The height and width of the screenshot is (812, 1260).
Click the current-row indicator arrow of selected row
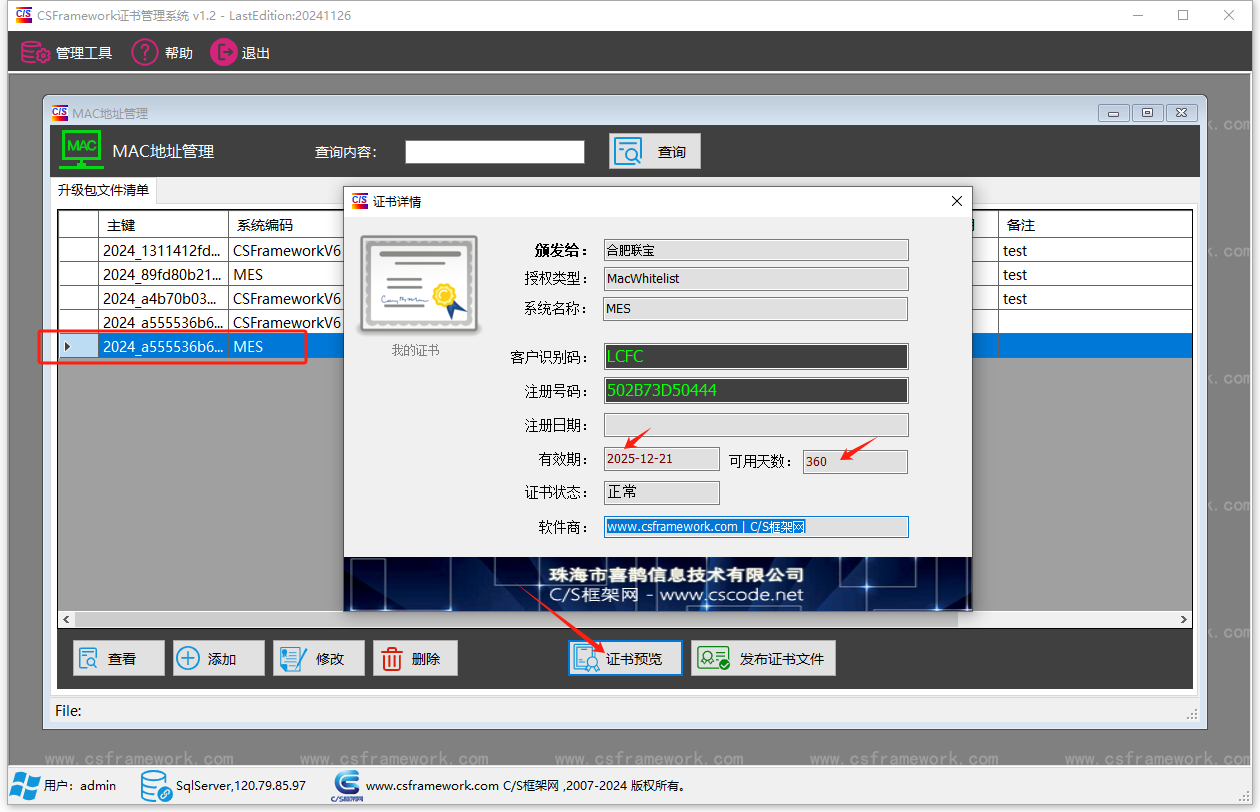[x=67, y=347]
